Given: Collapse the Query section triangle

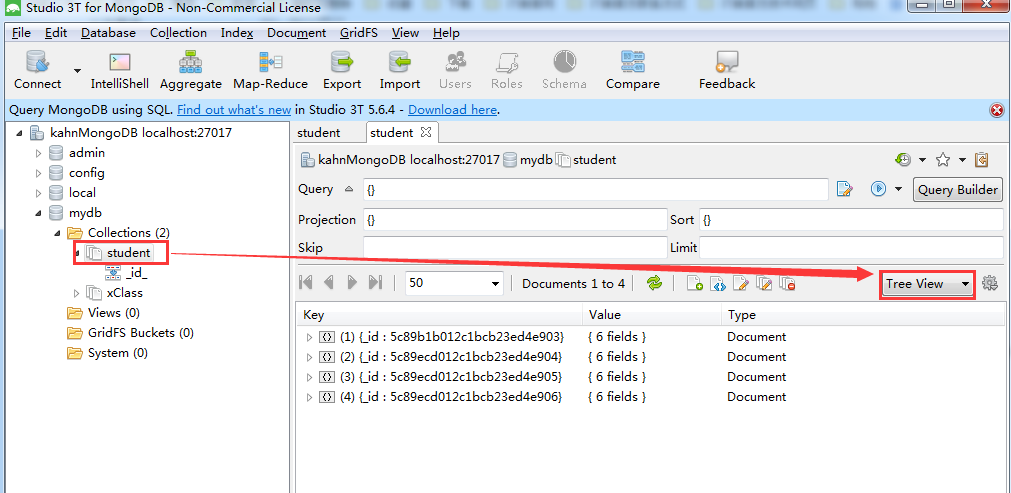Looking at the screenshot, I should click(349, 189).
